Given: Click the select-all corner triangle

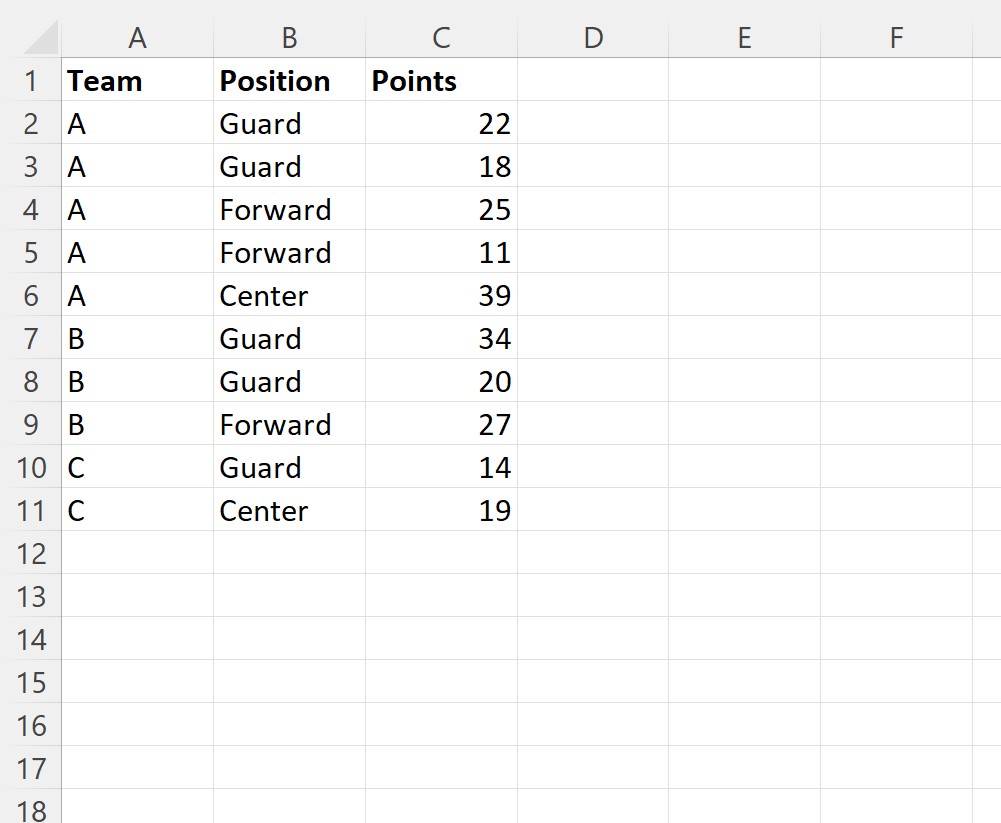Looking at the screenshot, I should (40, 38).
